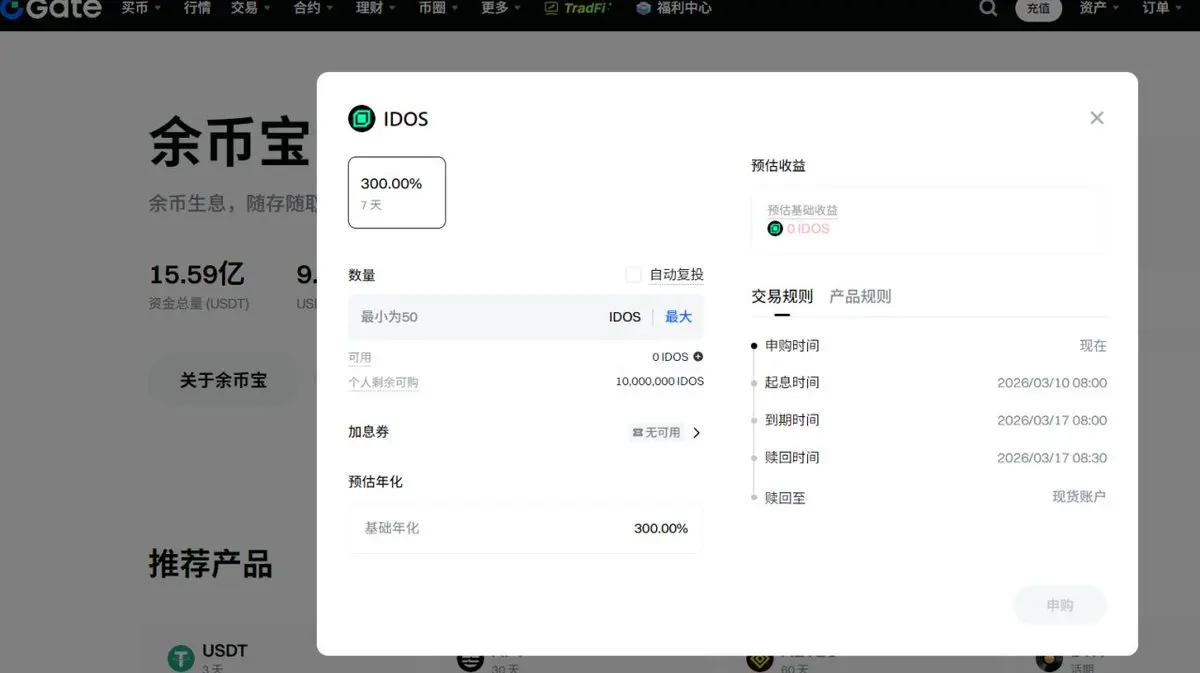Click the TradFi chart icon
The image size is (1200, 673).
click(x=552, y=8)
